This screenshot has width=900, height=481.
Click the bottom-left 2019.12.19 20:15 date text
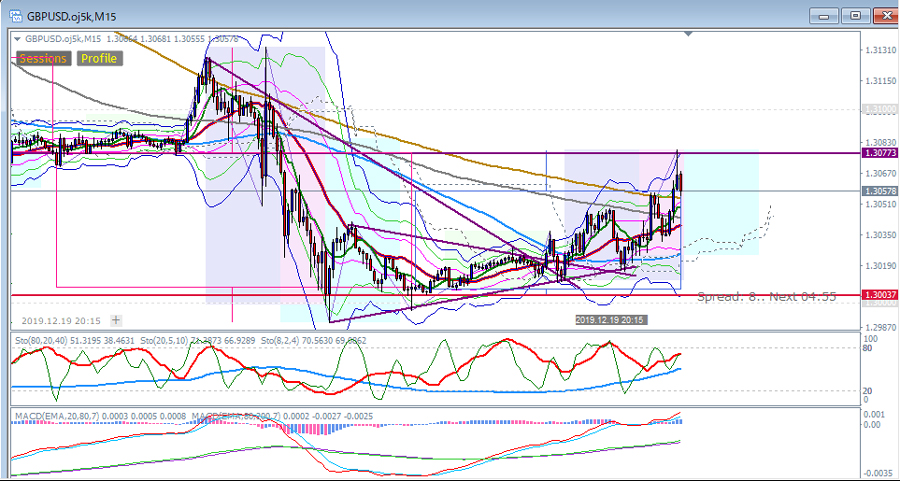(60, 321)
